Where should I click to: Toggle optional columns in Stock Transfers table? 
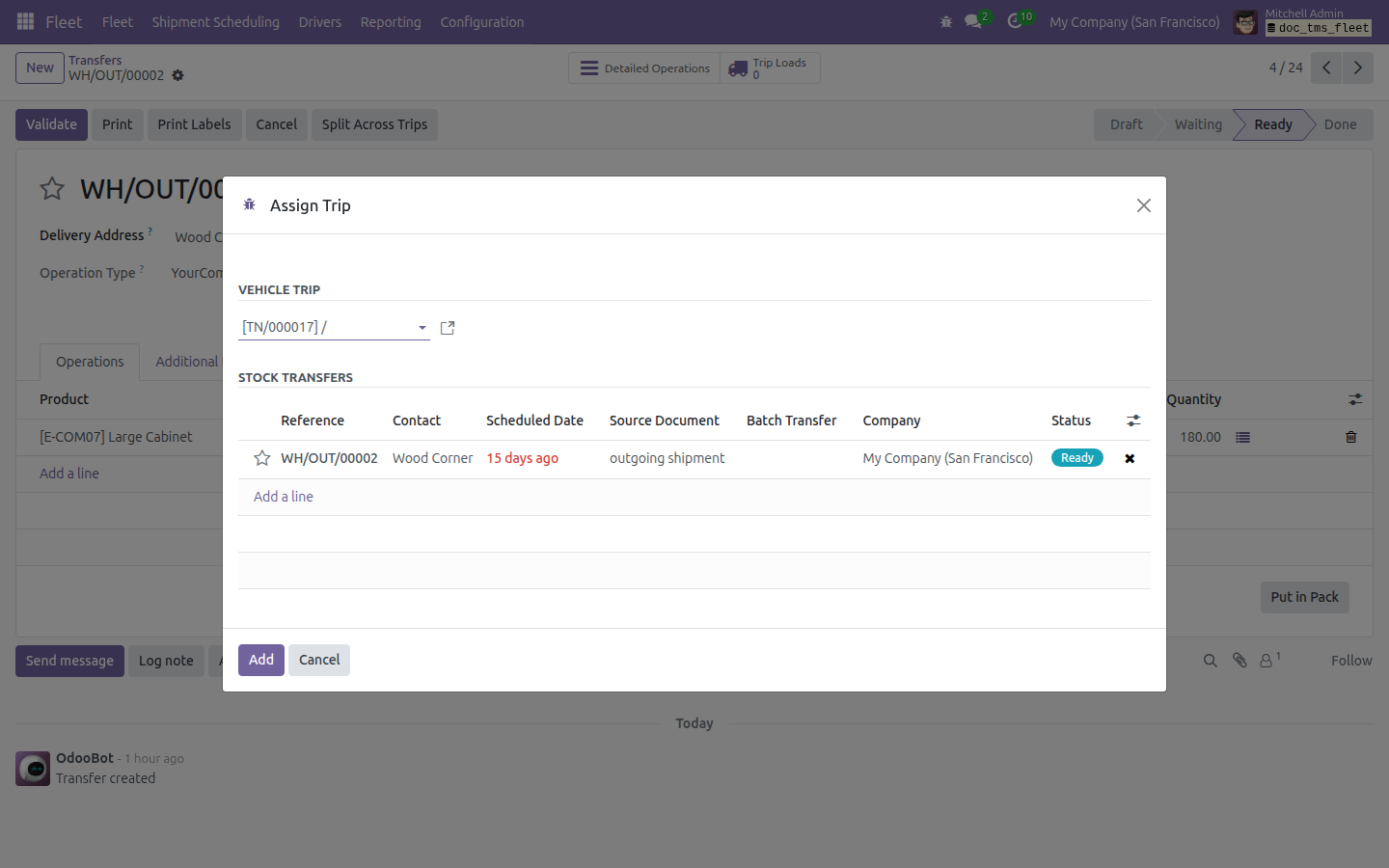pyautogui.click(x=1133, y=420)
